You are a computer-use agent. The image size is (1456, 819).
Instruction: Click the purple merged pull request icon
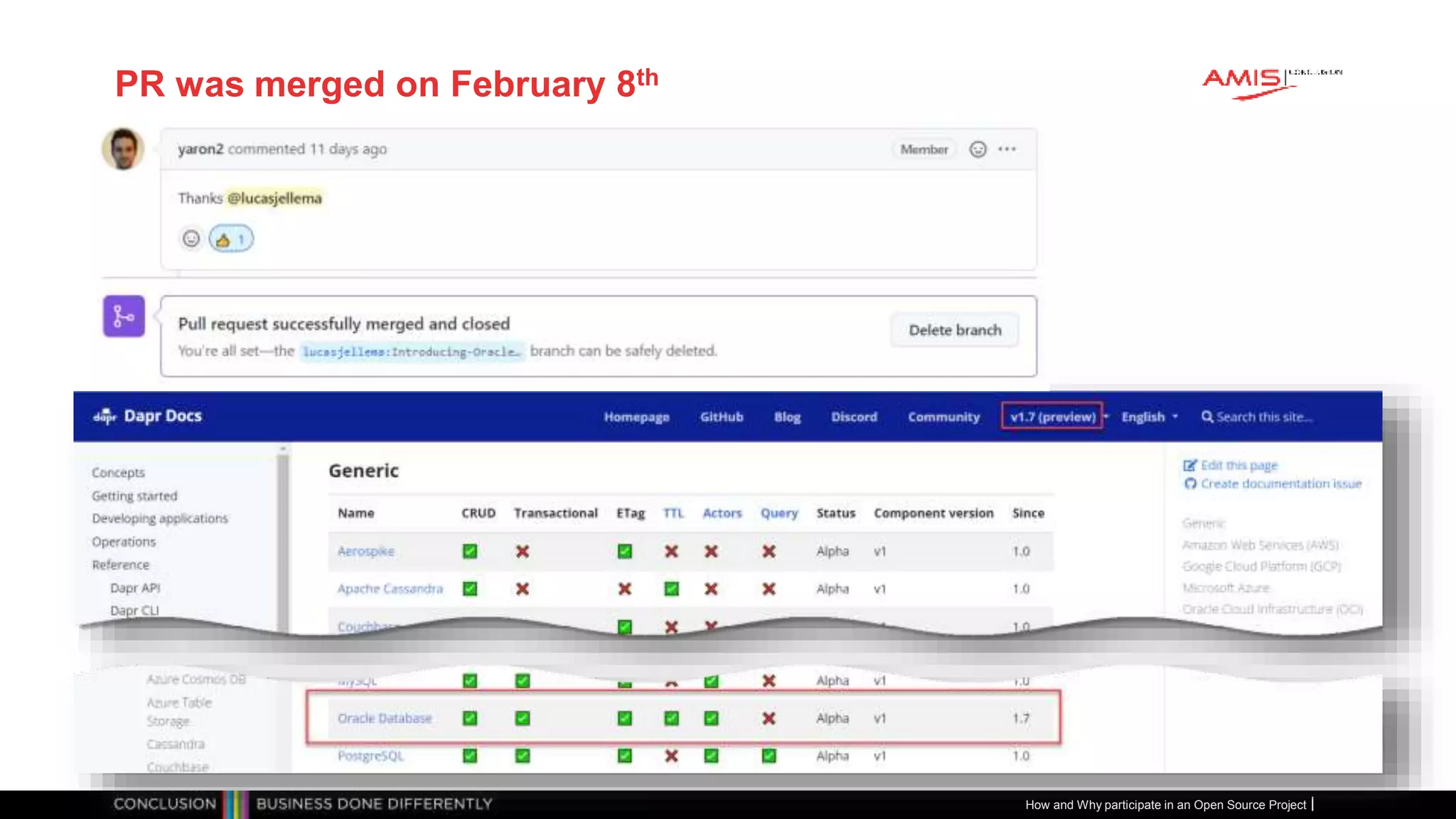pyautogui.click(x=124, y=316)
